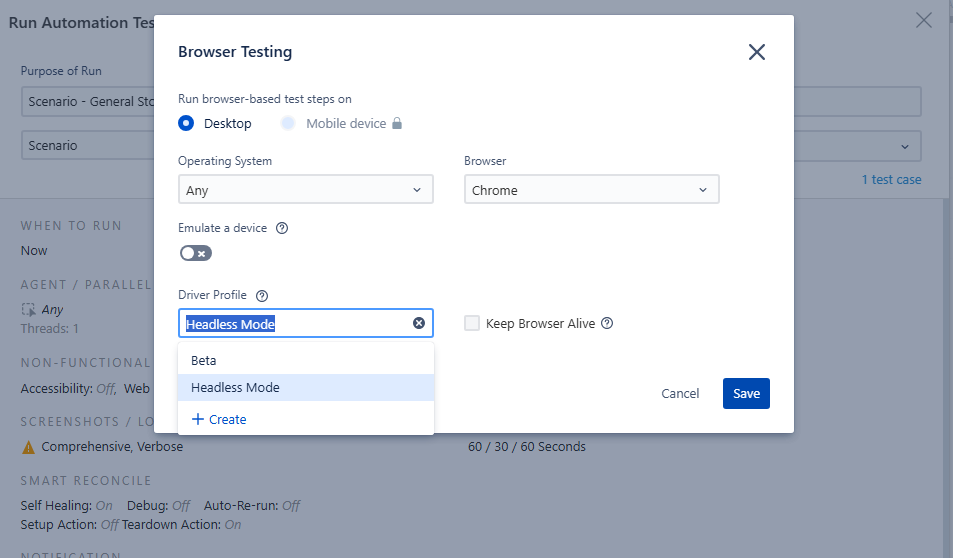Viewport: 953px width, 558px height.
Task: Select the Desktop radio button
Action: click(x=185, y=124)
